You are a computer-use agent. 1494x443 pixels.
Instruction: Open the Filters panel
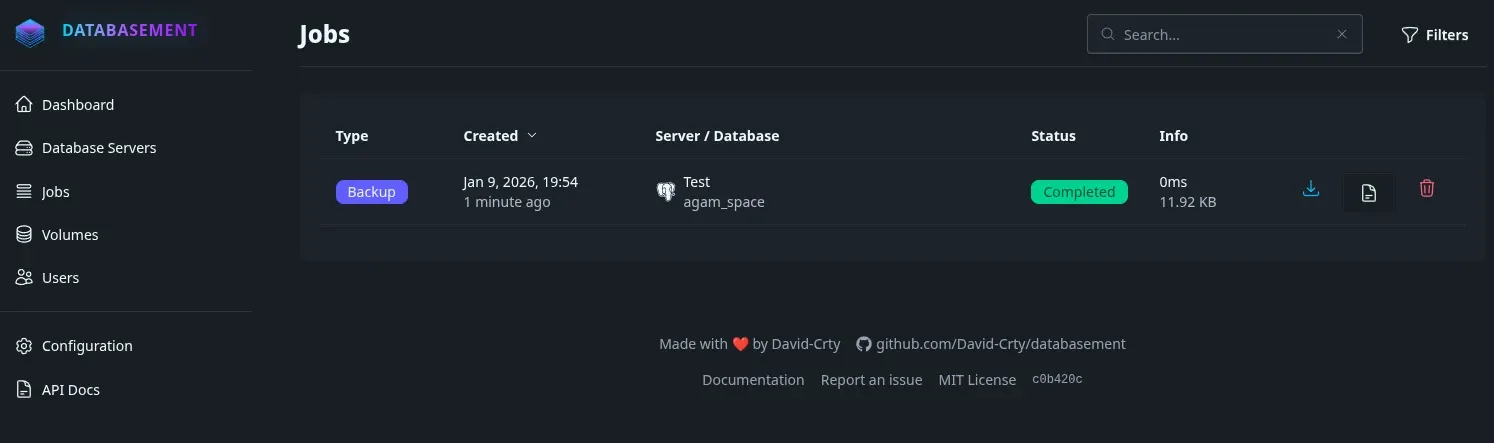1434,35
